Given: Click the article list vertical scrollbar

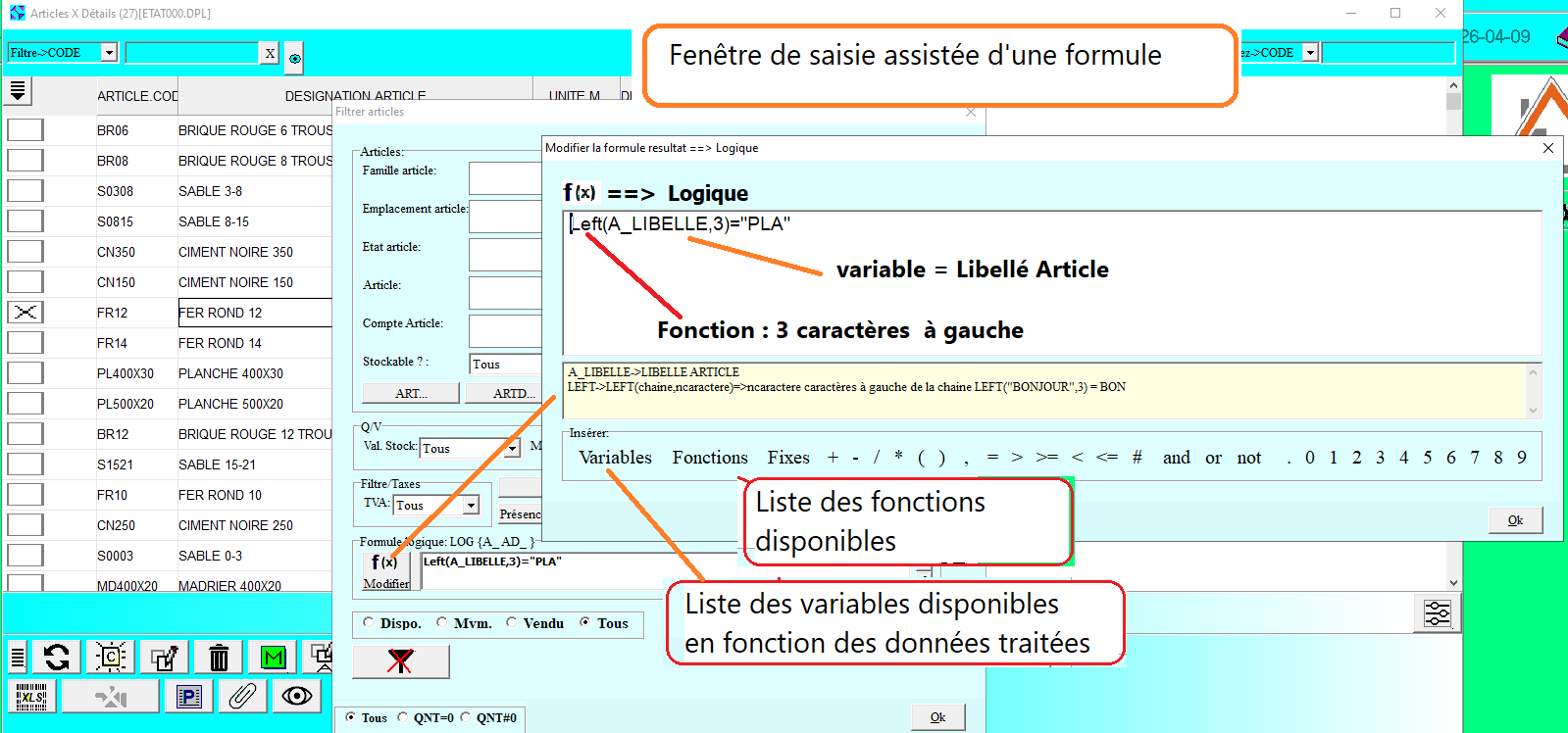Looking at the screenshot, I should pos(1453,333).
